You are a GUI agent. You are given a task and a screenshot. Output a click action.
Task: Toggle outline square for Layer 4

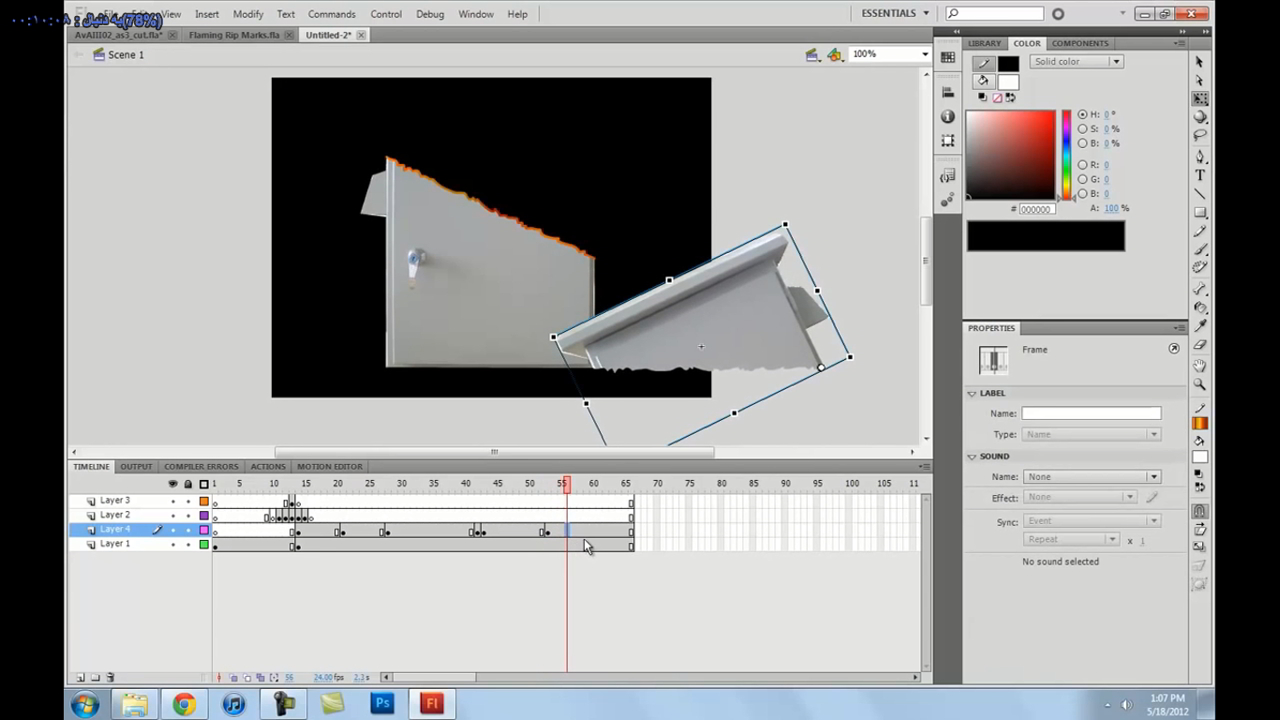[204, 530]
